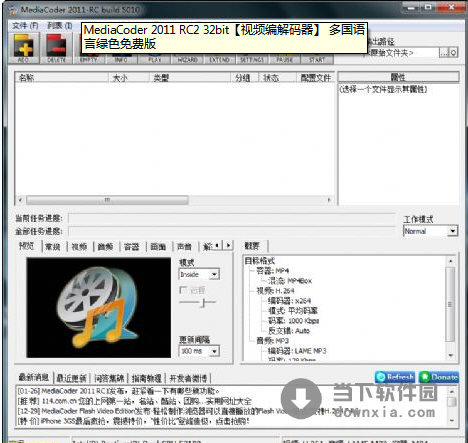The image size is (468, 443).
Task: Click the 配置文件 column header
Action: [x=315, y=78]
